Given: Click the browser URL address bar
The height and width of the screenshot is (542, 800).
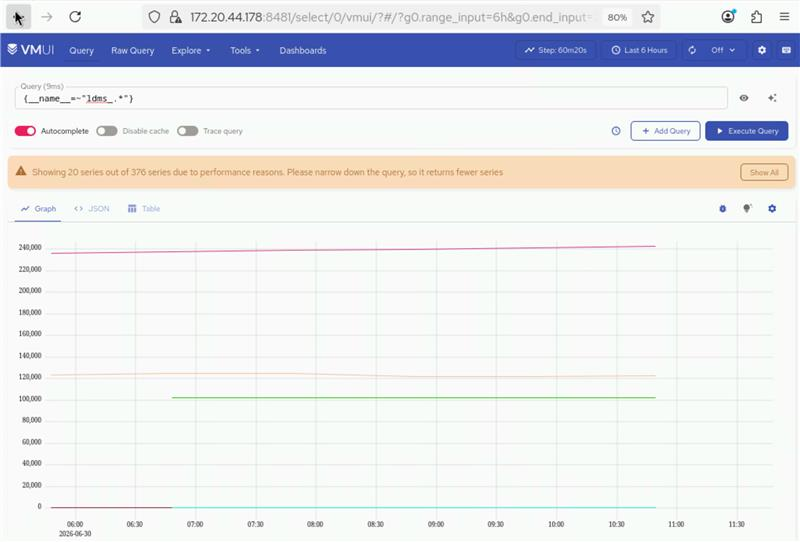Looking at the screenshot, I should [x=390, y=17].
